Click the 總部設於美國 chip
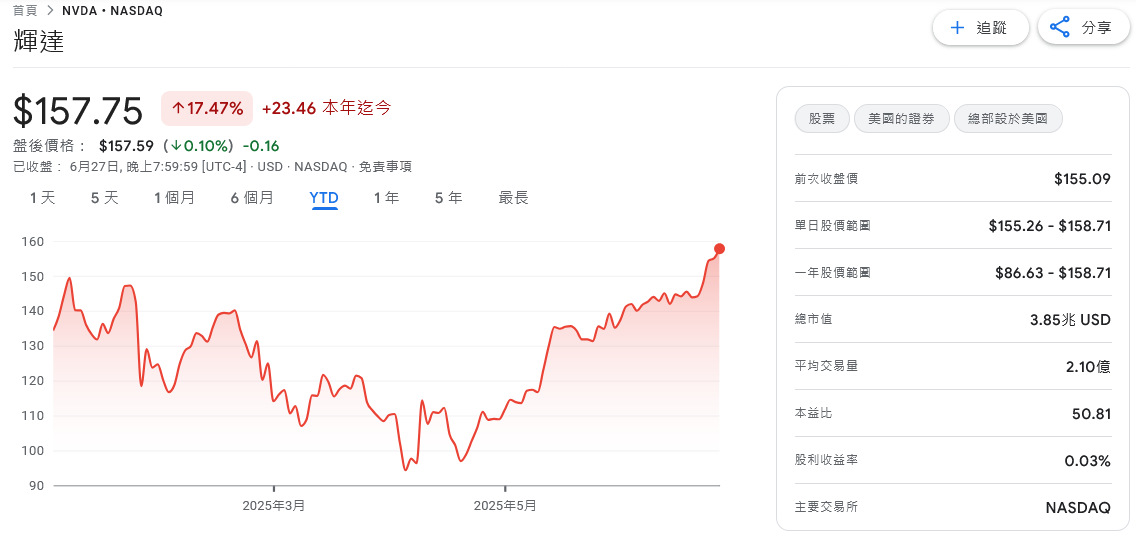1136x534 pixels. (x=1008, y=119)
